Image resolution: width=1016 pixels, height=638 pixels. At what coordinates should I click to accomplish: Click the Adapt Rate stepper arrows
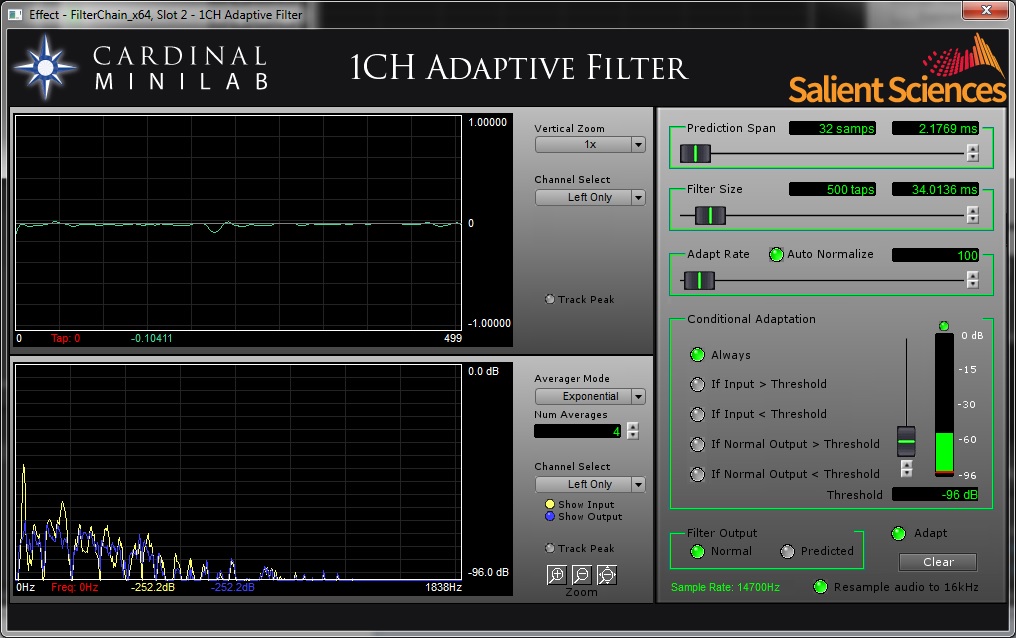coord(973,280)
